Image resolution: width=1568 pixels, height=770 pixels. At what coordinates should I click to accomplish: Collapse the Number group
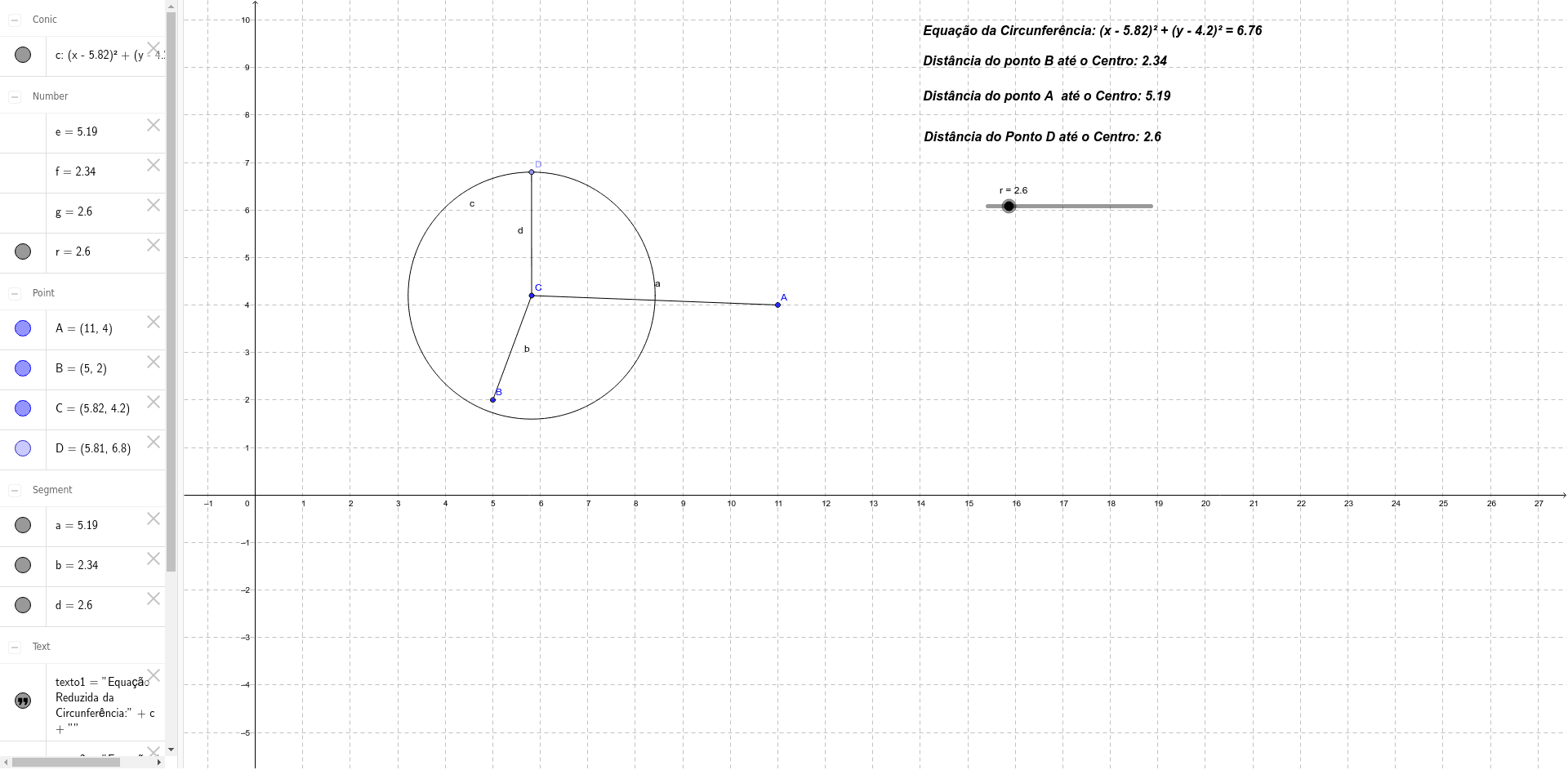[15, 96]
